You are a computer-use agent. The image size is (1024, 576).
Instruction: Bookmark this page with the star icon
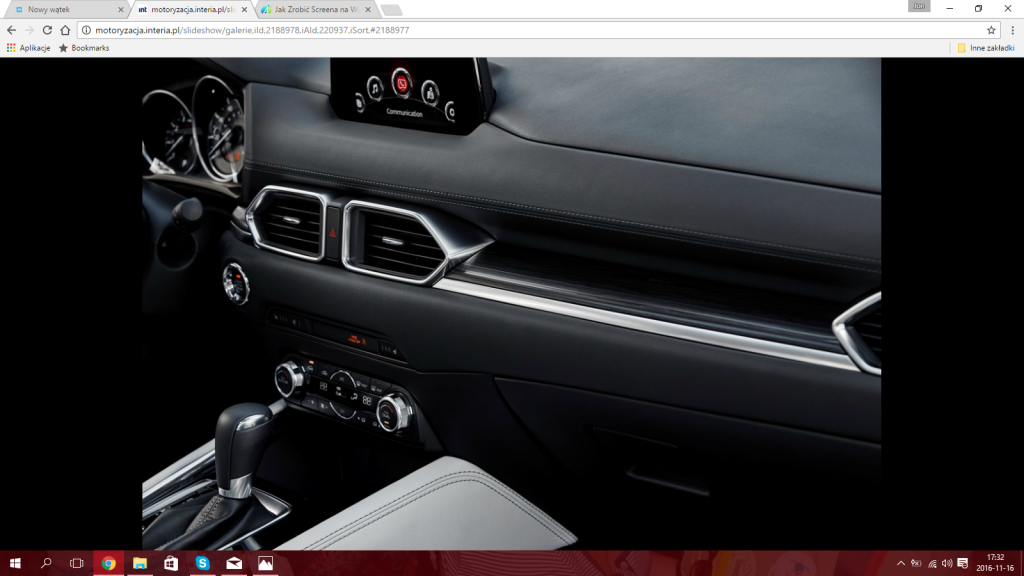[991, 30]
